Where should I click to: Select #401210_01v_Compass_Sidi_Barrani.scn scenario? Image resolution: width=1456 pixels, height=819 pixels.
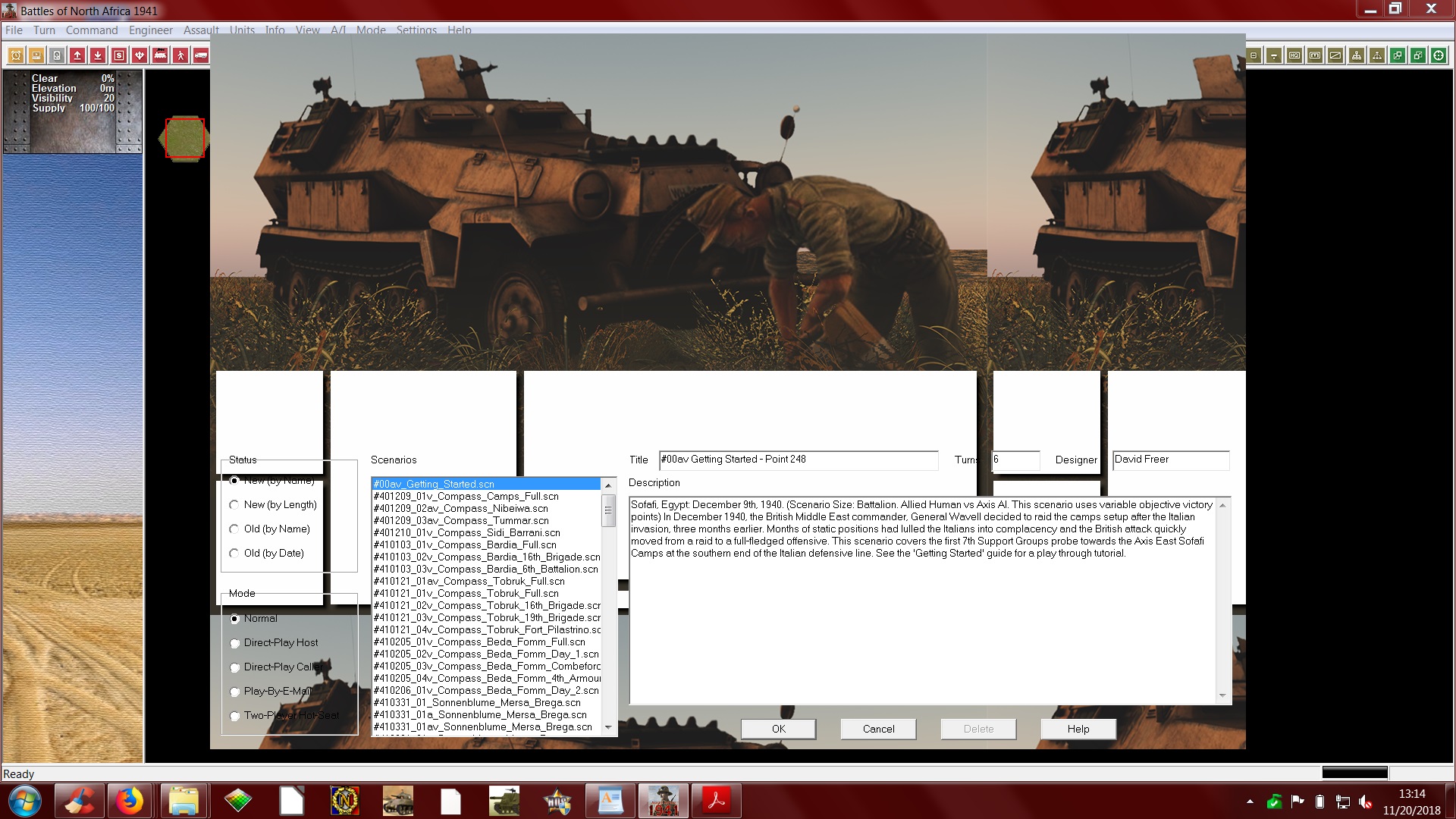click(x=486, y=533)
